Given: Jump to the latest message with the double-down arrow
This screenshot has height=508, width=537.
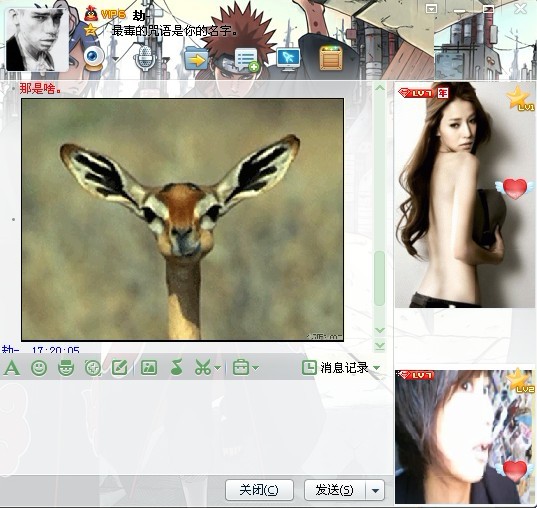Looking at the screenshot, I should coord(379,345).
